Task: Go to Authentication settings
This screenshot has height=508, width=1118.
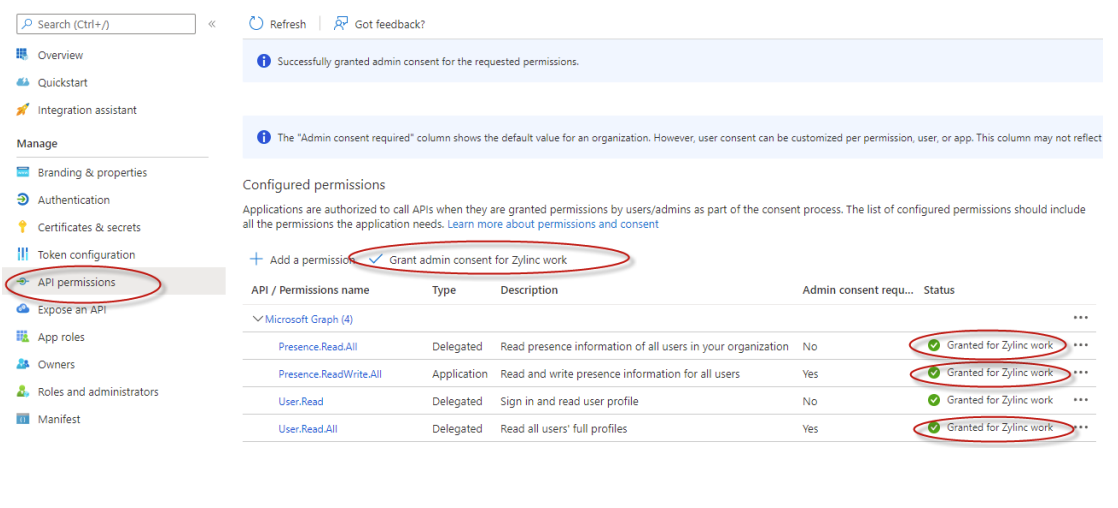Action: [x=73, y=200]
